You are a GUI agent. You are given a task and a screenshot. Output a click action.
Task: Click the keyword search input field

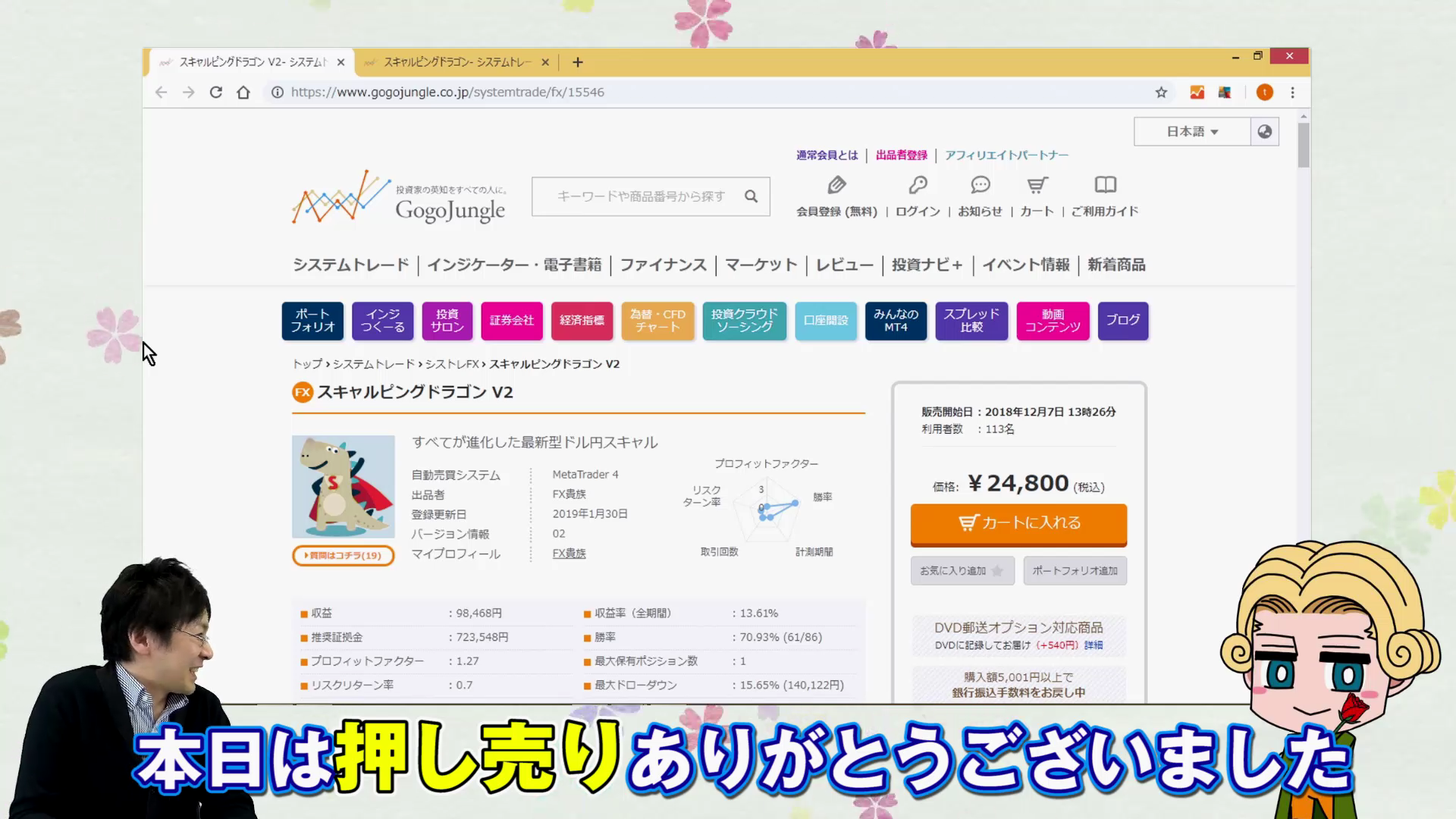641,196
